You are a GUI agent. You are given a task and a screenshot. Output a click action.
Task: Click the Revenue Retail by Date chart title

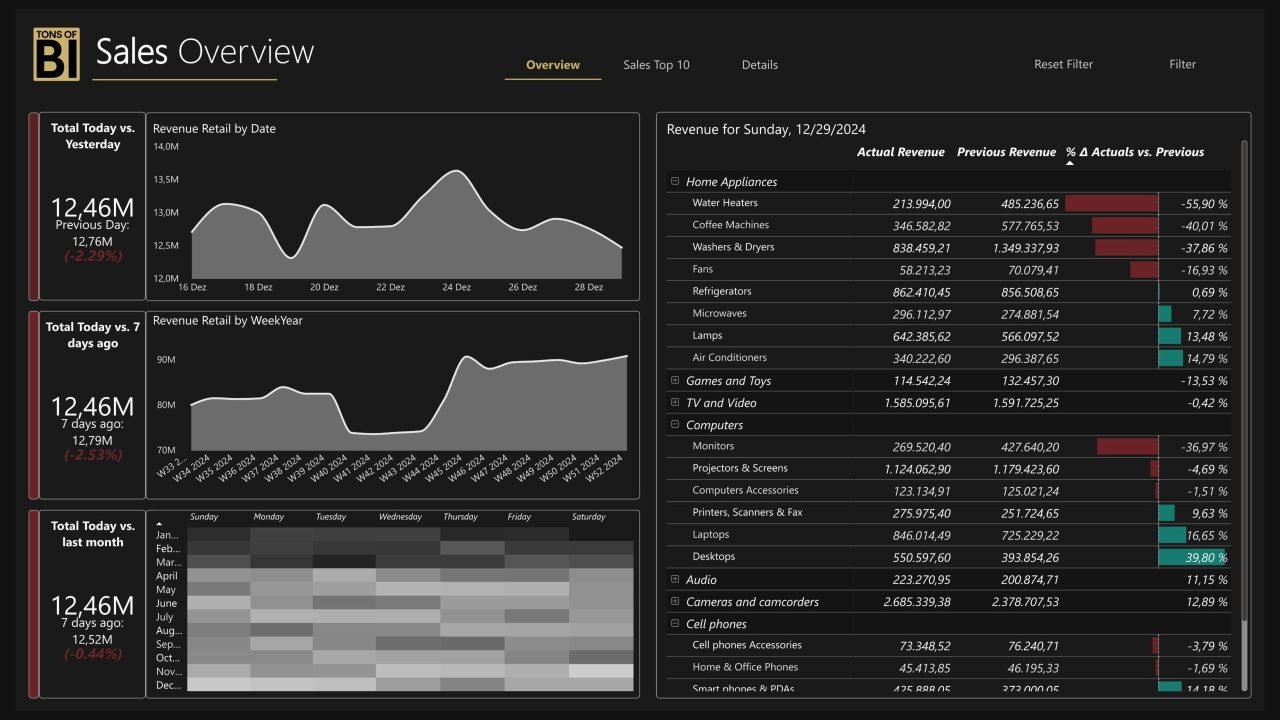tap(214, 129)
